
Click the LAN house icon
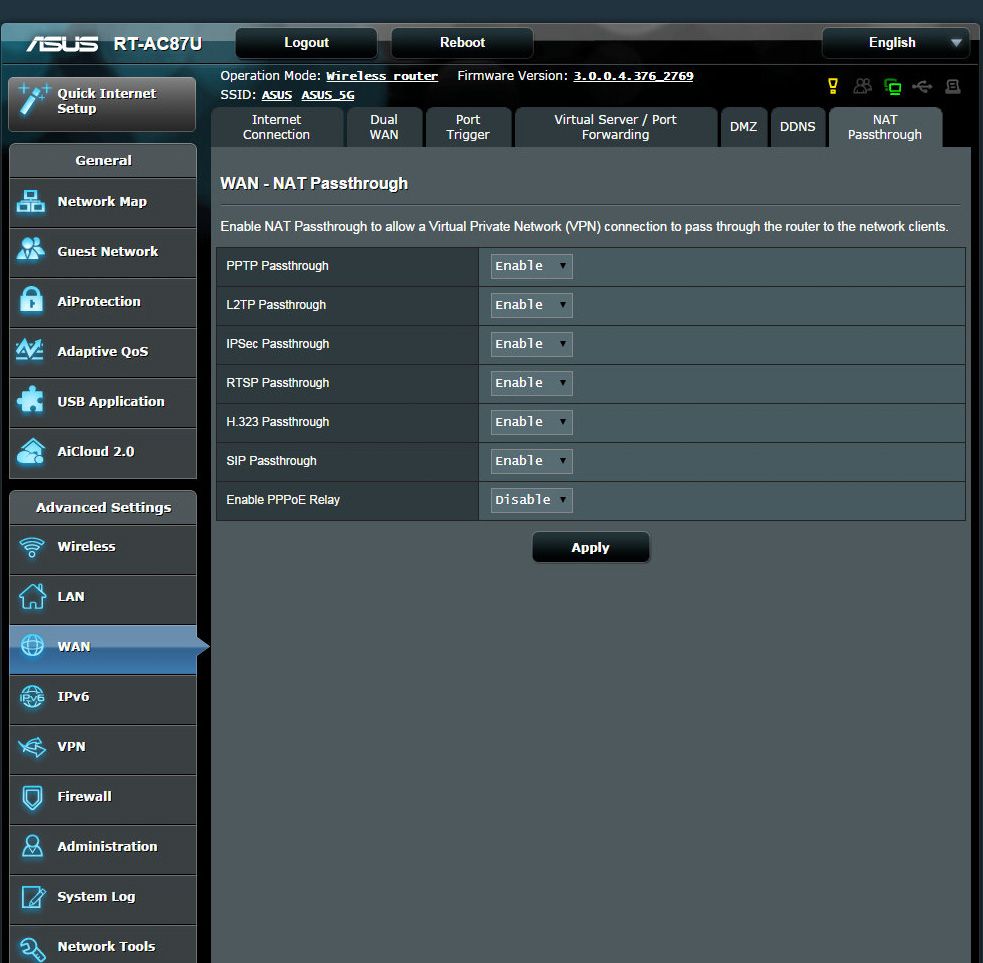point(32,596)
